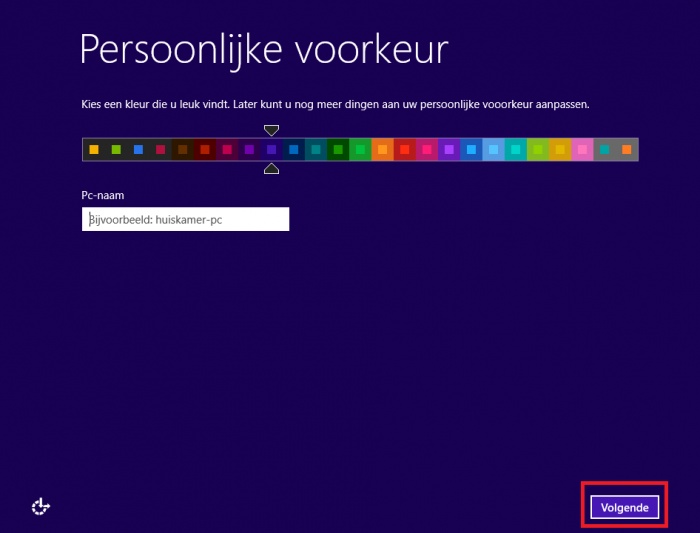The height and width of the screenshot is (533, 700).
Task: Pick the dark green color swatch
Action: [338, 150]
